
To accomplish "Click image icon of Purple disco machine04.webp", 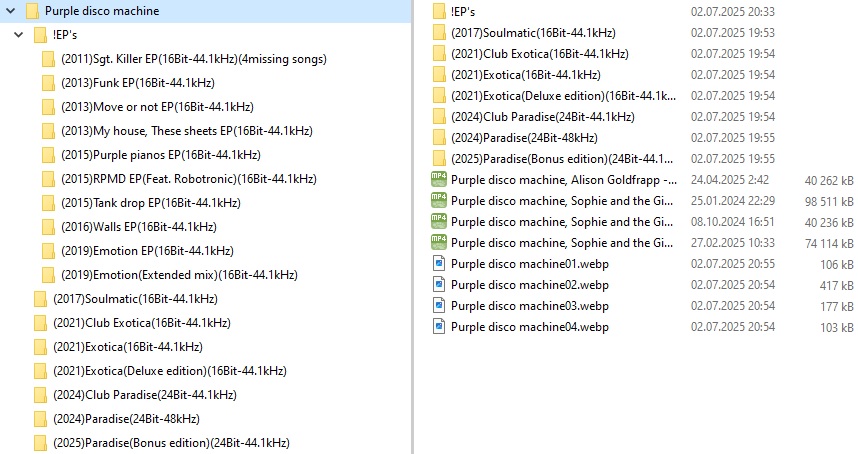I will click(x=438, y=327).
